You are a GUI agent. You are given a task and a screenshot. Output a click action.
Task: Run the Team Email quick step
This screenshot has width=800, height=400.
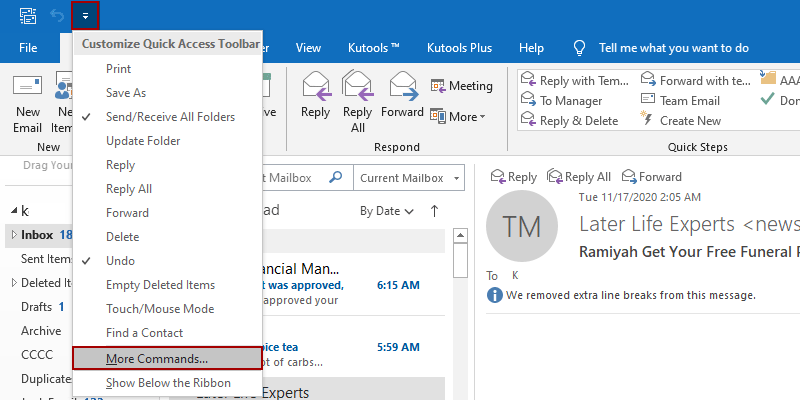680,101
